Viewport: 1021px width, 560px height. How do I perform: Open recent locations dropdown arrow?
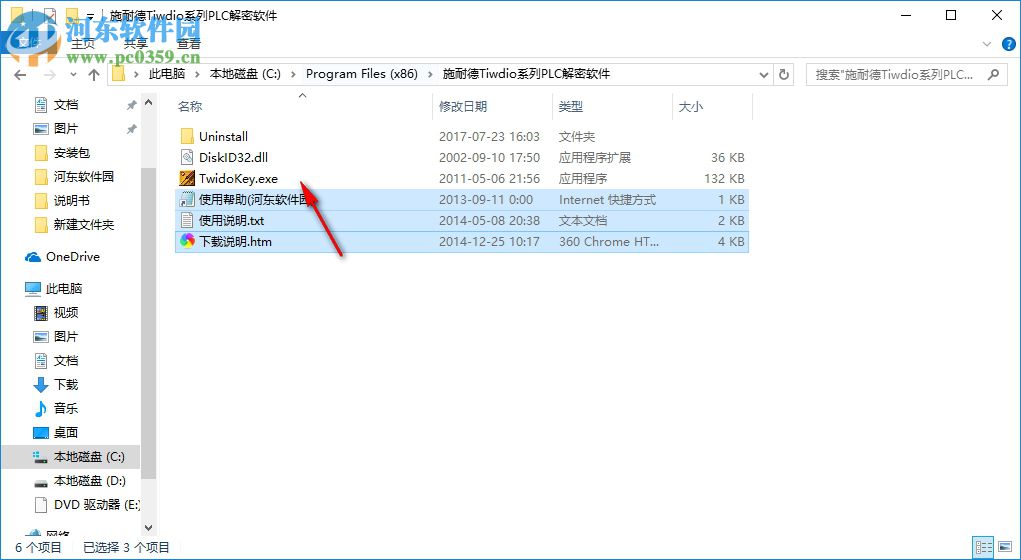coord(73,76)
